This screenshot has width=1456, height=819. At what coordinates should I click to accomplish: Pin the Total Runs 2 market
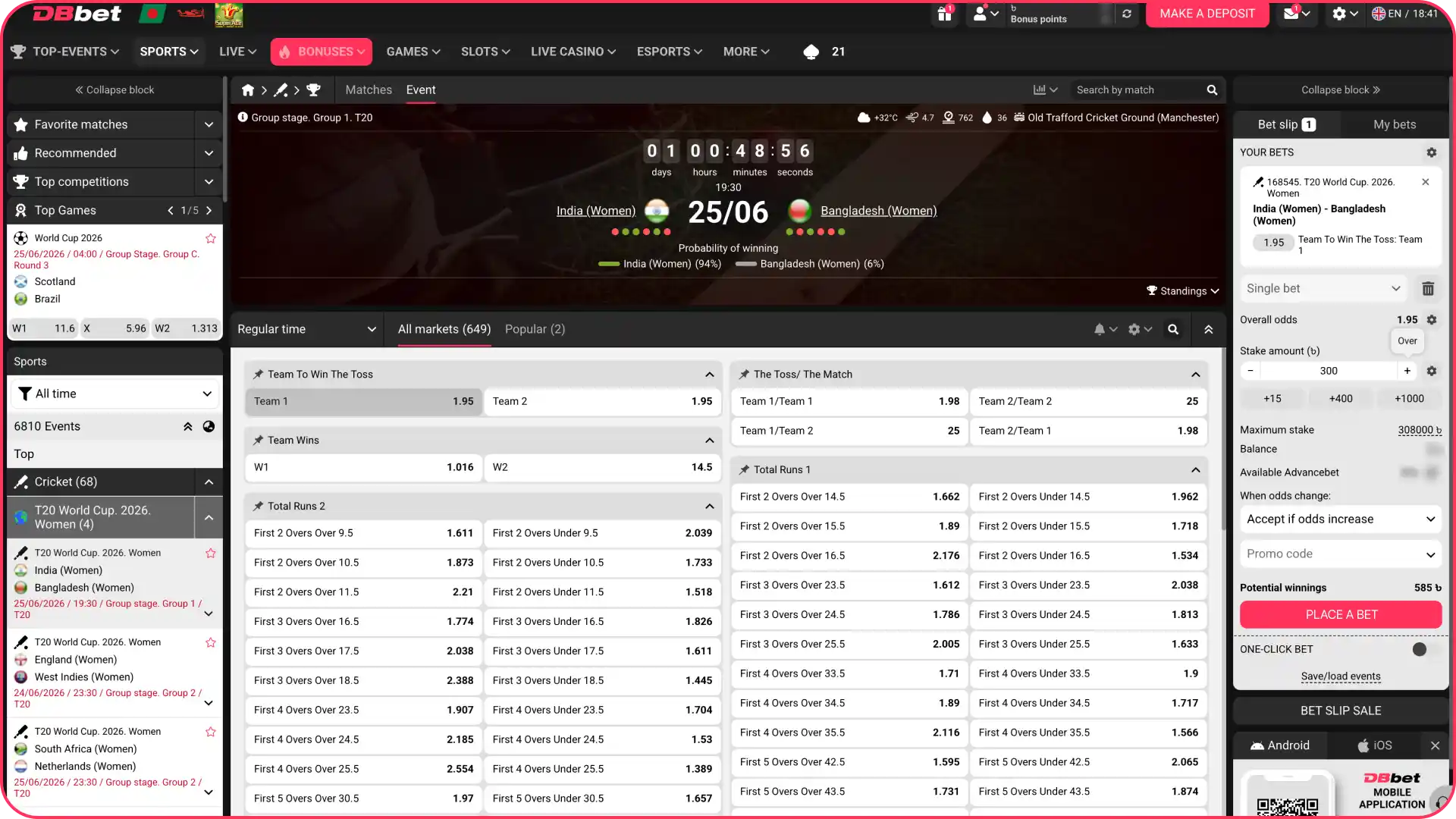(x=258, y=507)
